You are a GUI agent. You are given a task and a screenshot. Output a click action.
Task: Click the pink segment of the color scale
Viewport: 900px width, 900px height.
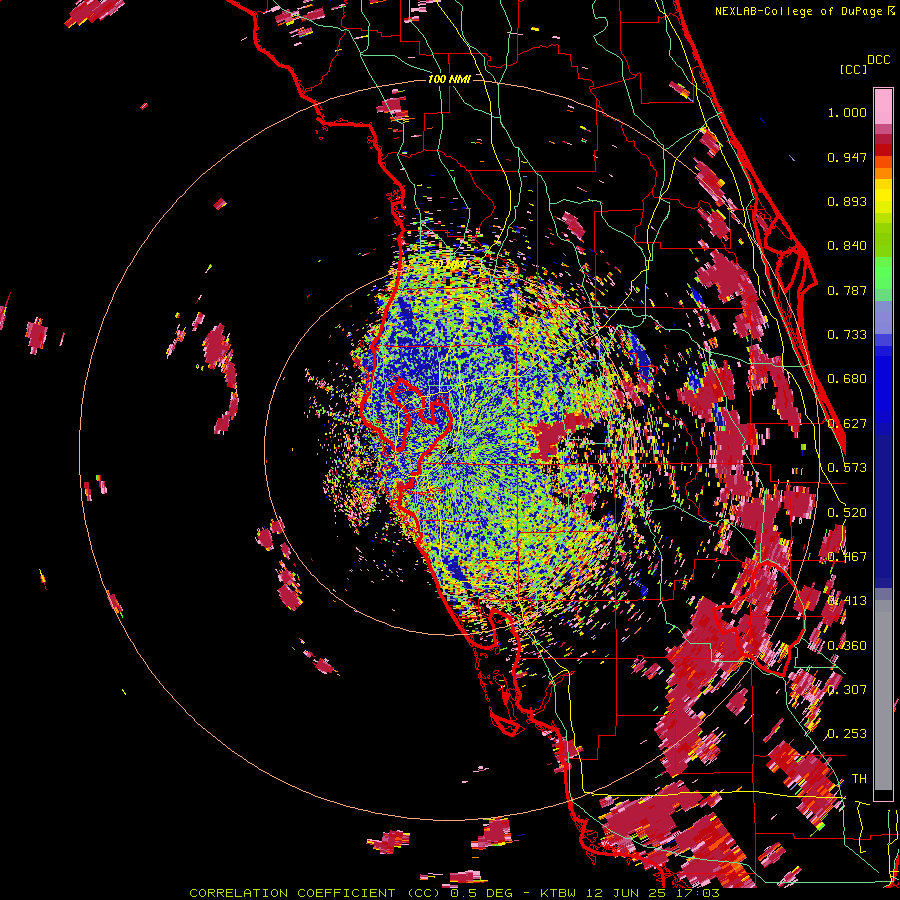point(883,106)
